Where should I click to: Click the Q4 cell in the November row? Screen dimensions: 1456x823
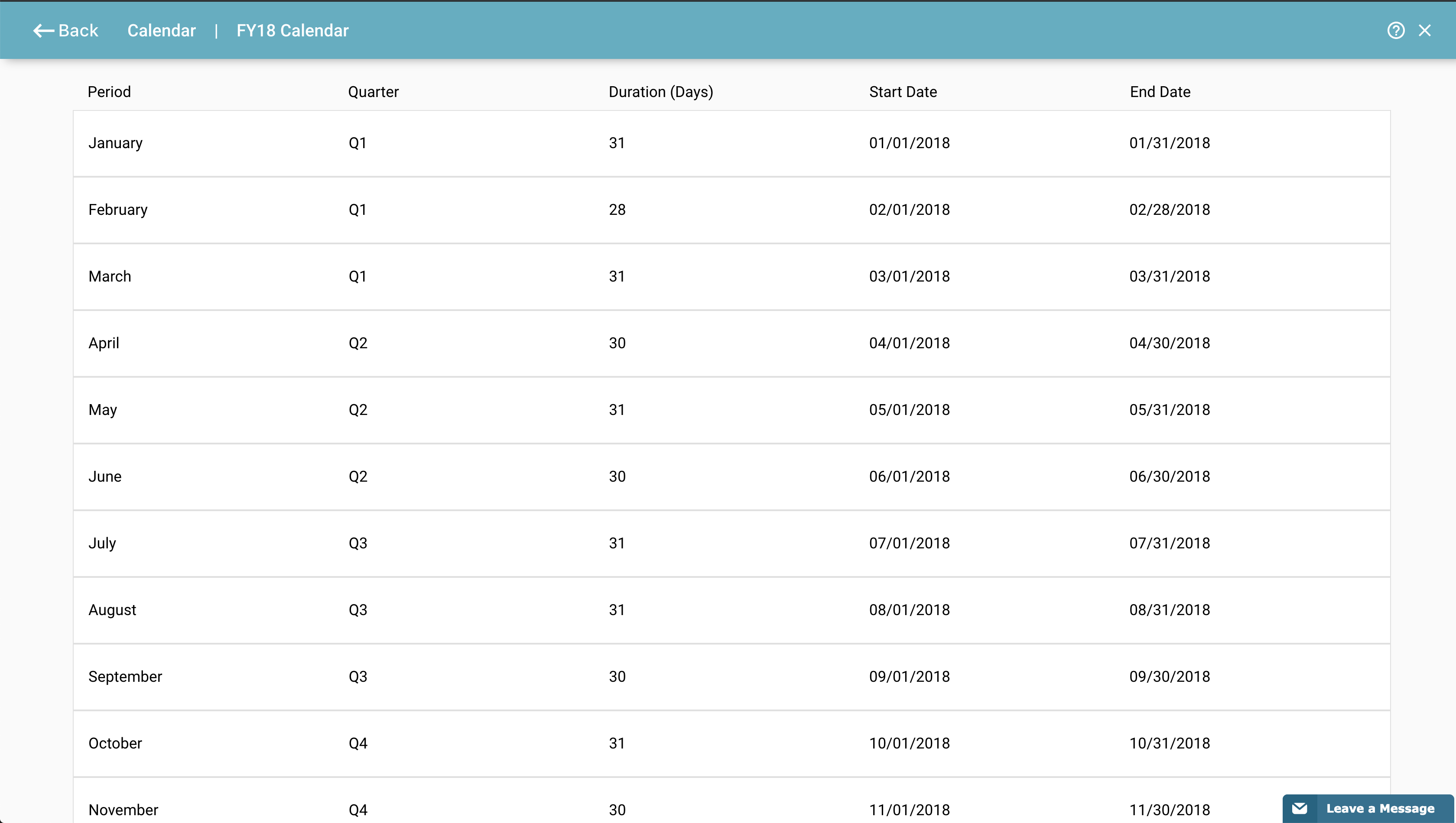357,810
